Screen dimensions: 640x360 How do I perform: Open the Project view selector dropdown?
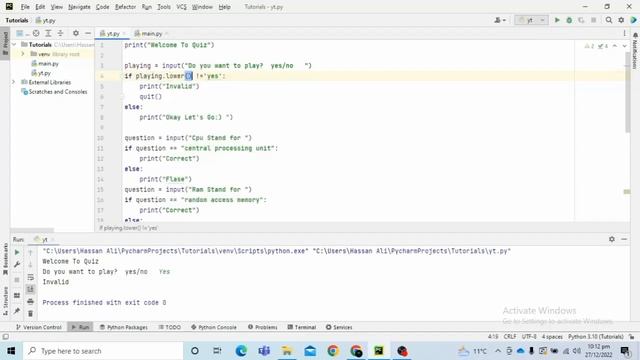point(22,33)
